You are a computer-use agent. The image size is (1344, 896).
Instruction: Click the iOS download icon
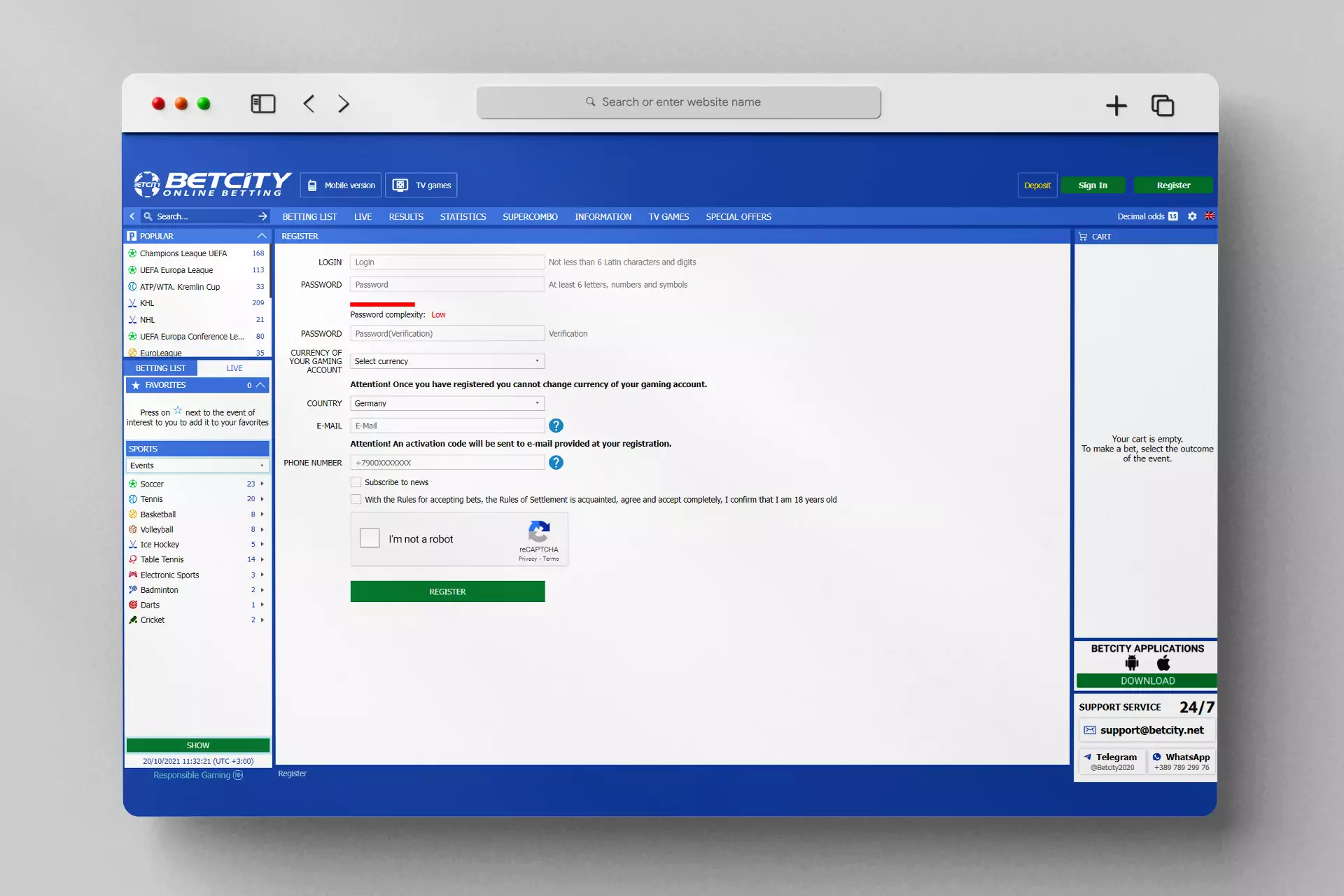point(1162,663)
